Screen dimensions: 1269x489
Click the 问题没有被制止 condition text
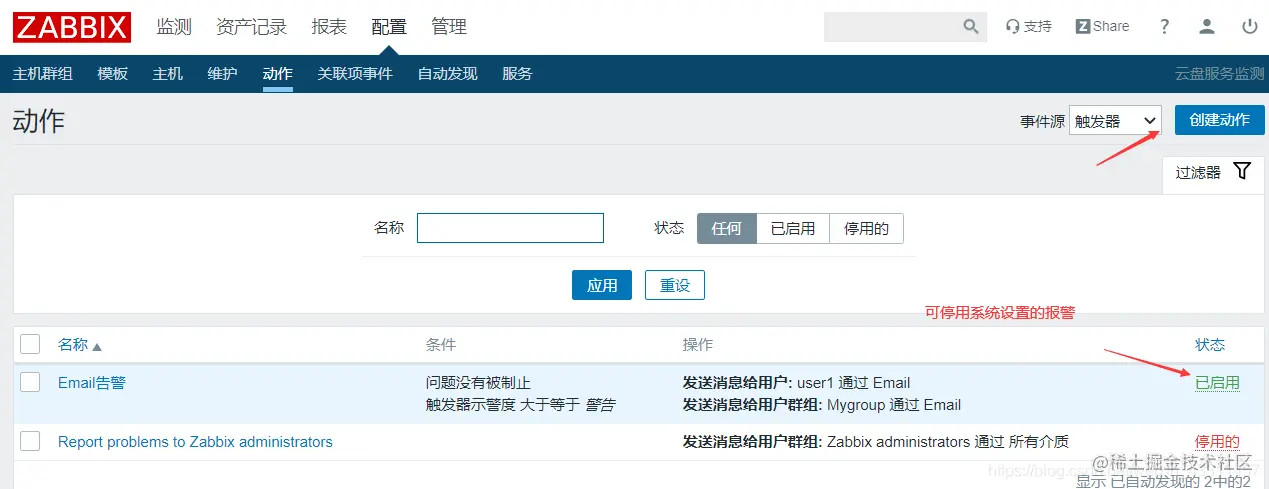tap(478, 383)
